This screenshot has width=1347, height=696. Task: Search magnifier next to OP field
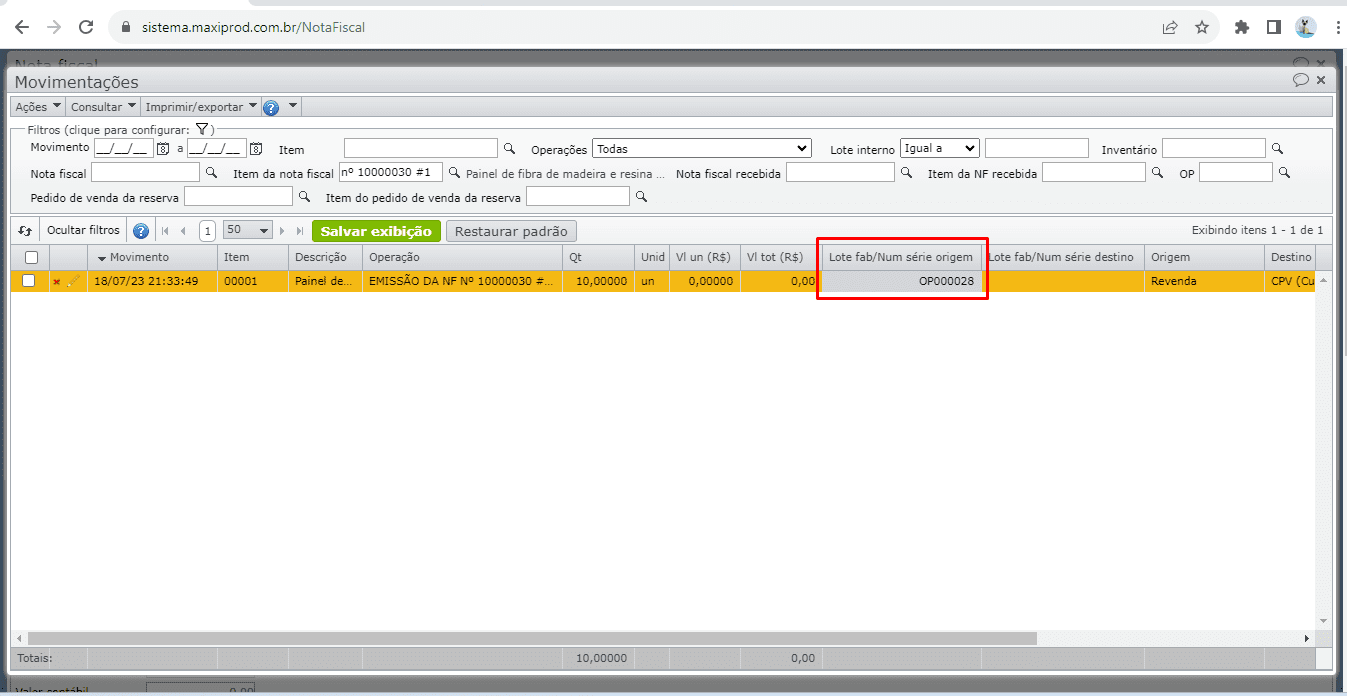pos(1285,173)
